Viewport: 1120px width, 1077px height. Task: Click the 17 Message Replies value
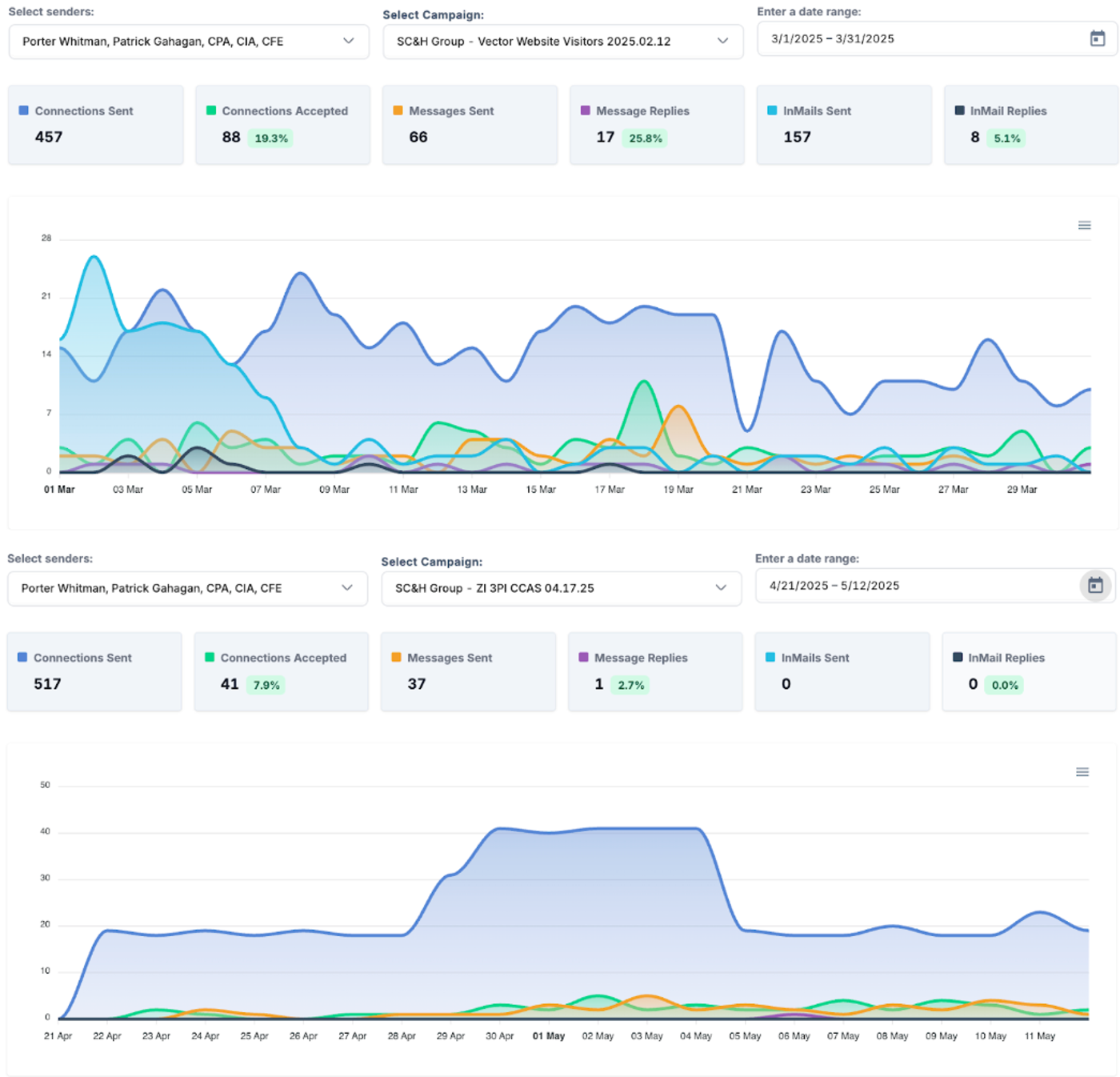(x=606, y=137)
